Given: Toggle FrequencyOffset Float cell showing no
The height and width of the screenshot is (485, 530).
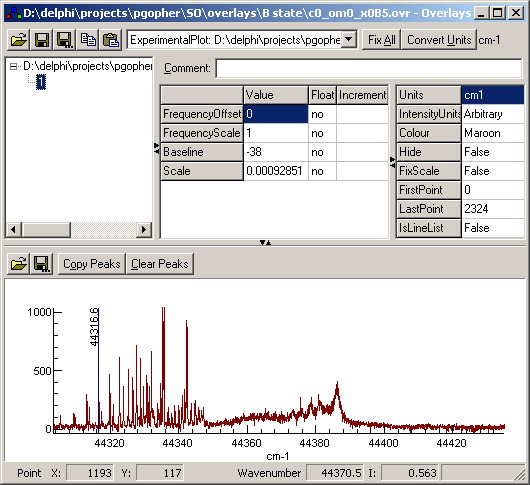Looking at the screenshot, I should pos(322,114).
